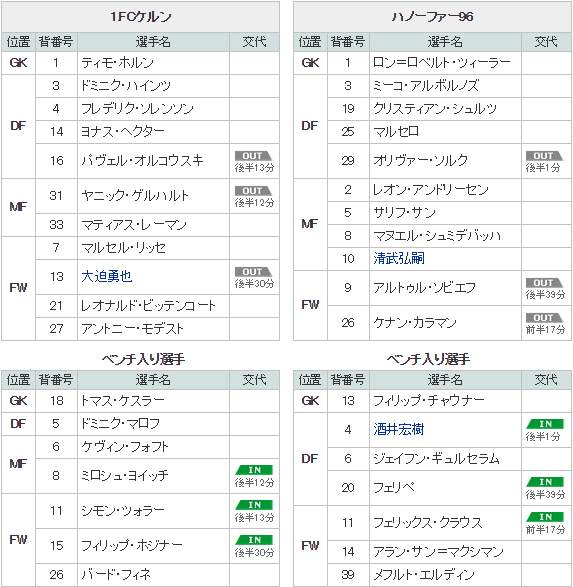Click OUT badge next to 大迫勇也
The width and height of the screenshot is (573, 587).
pyautogui.click(x=253, y=272)
